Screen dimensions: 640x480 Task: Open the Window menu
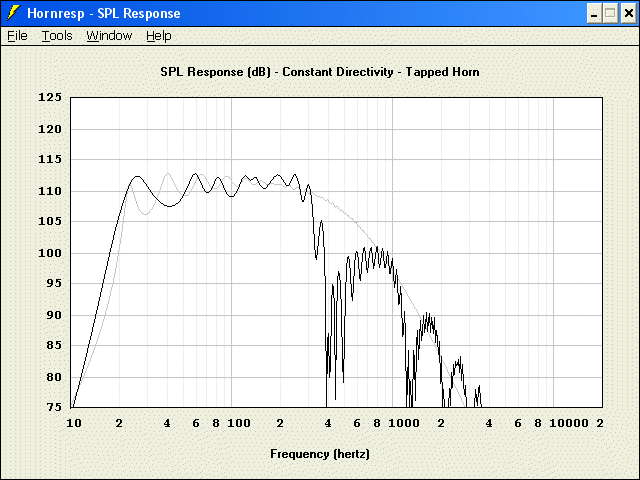109,36
